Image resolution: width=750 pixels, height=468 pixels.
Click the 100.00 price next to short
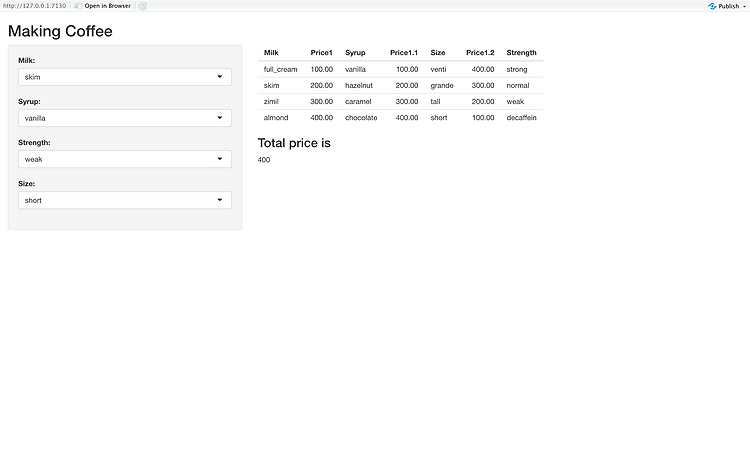pos(483,118)
